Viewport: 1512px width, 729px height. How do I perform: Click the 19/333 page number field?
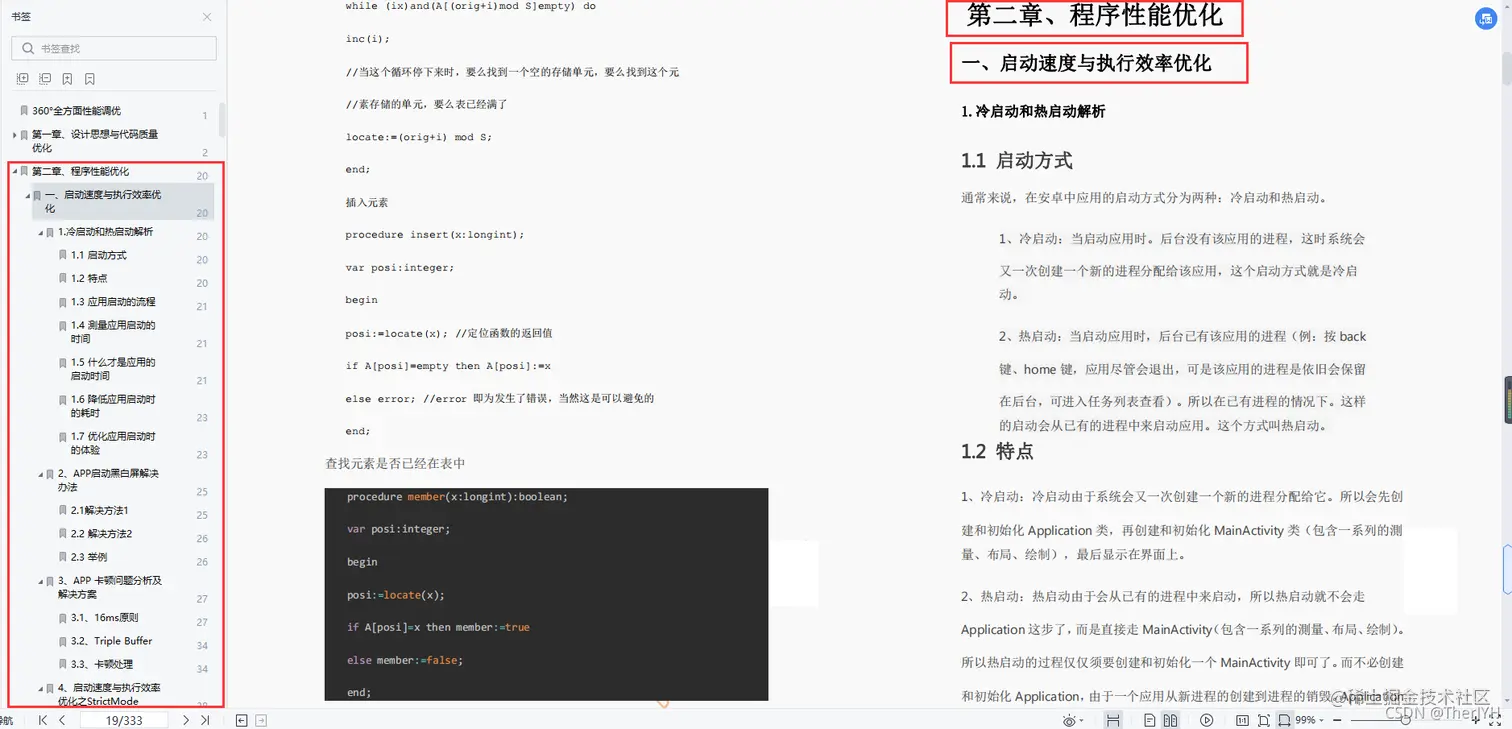click(124, 720)
